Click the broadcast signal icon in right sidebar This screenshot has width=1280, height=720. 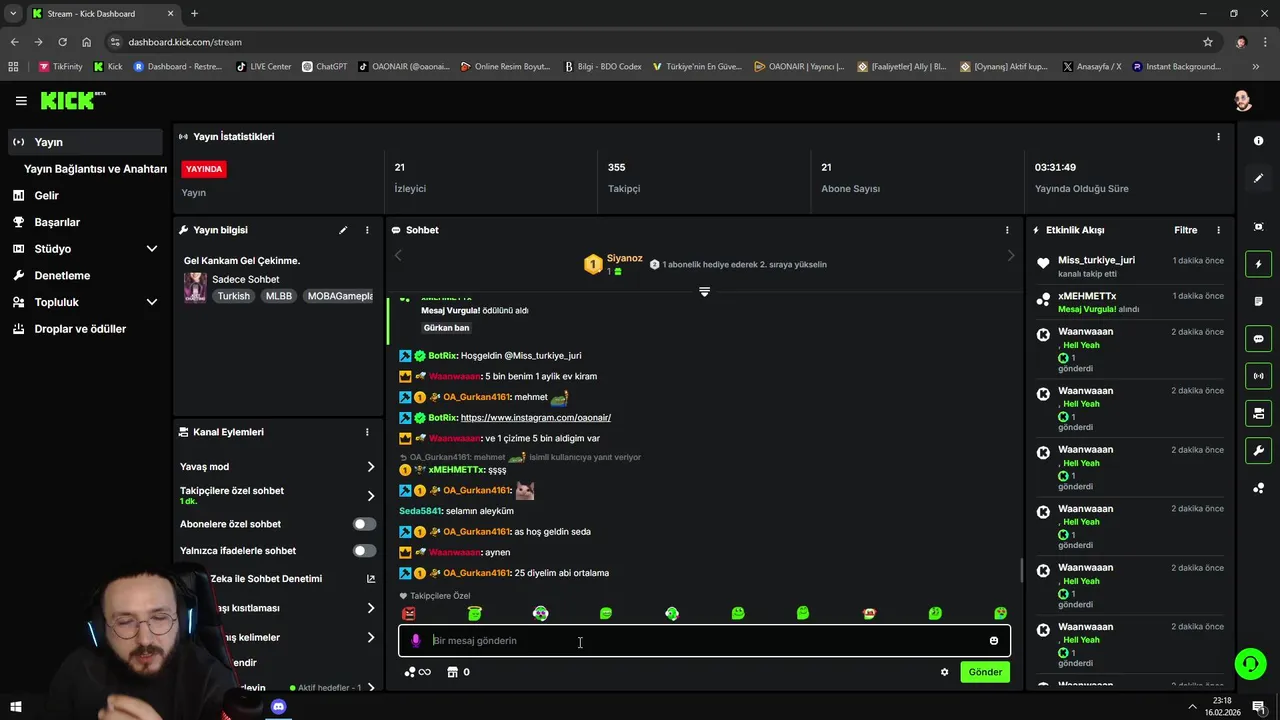[x=1258, y=376]
